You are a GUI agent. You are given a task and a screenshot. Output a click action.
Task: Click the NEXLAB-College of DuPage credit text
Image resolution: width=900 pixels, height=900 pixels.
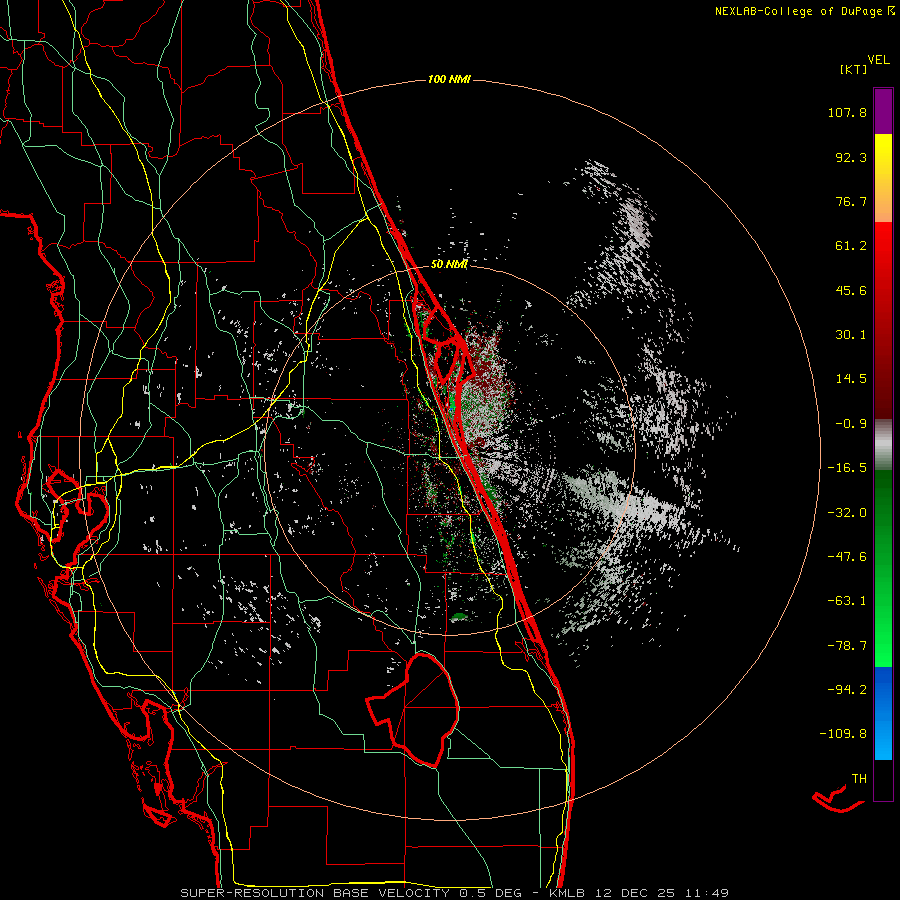(804, 11)
